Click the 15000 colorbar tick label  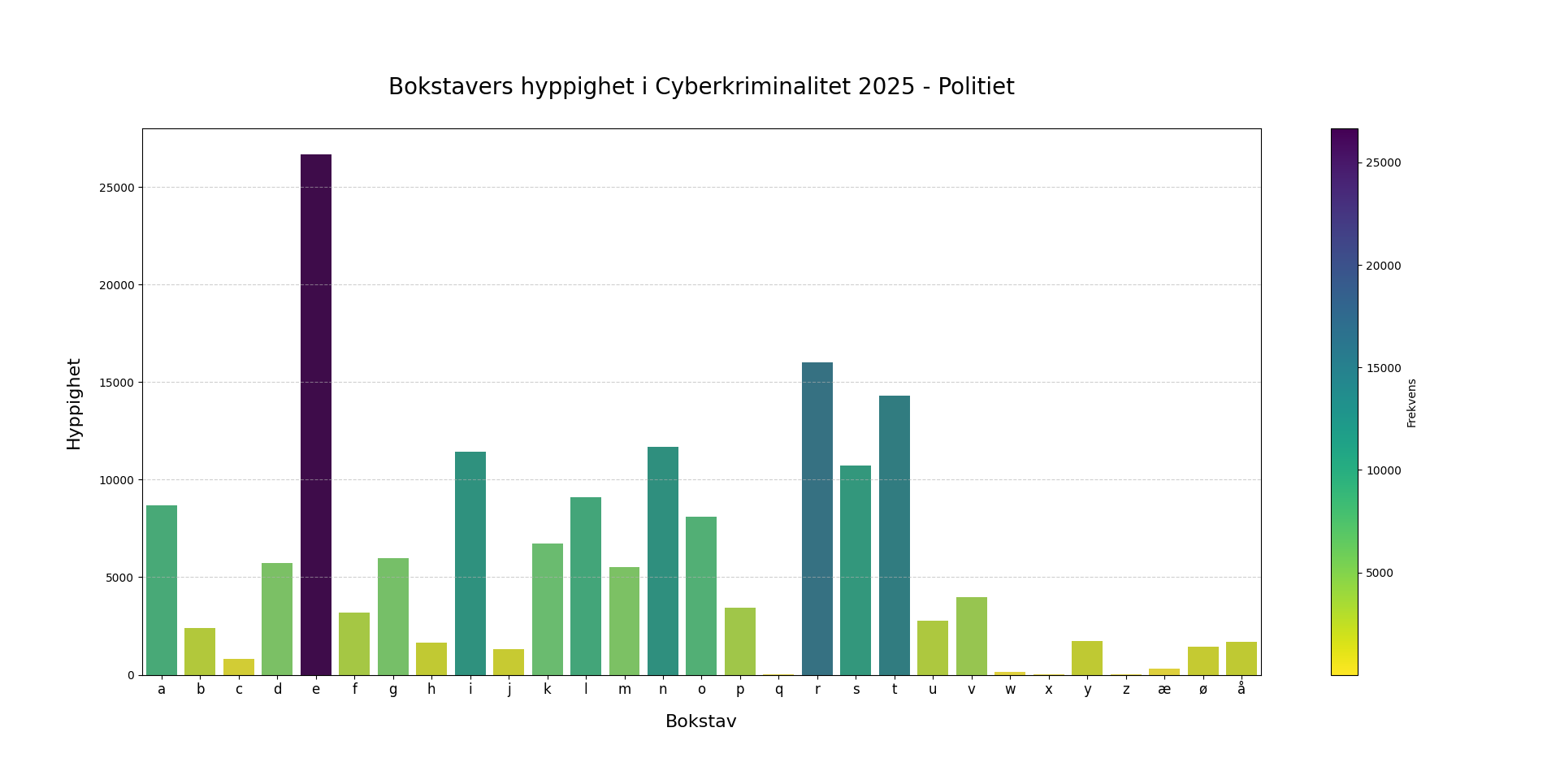(1383, 368)
